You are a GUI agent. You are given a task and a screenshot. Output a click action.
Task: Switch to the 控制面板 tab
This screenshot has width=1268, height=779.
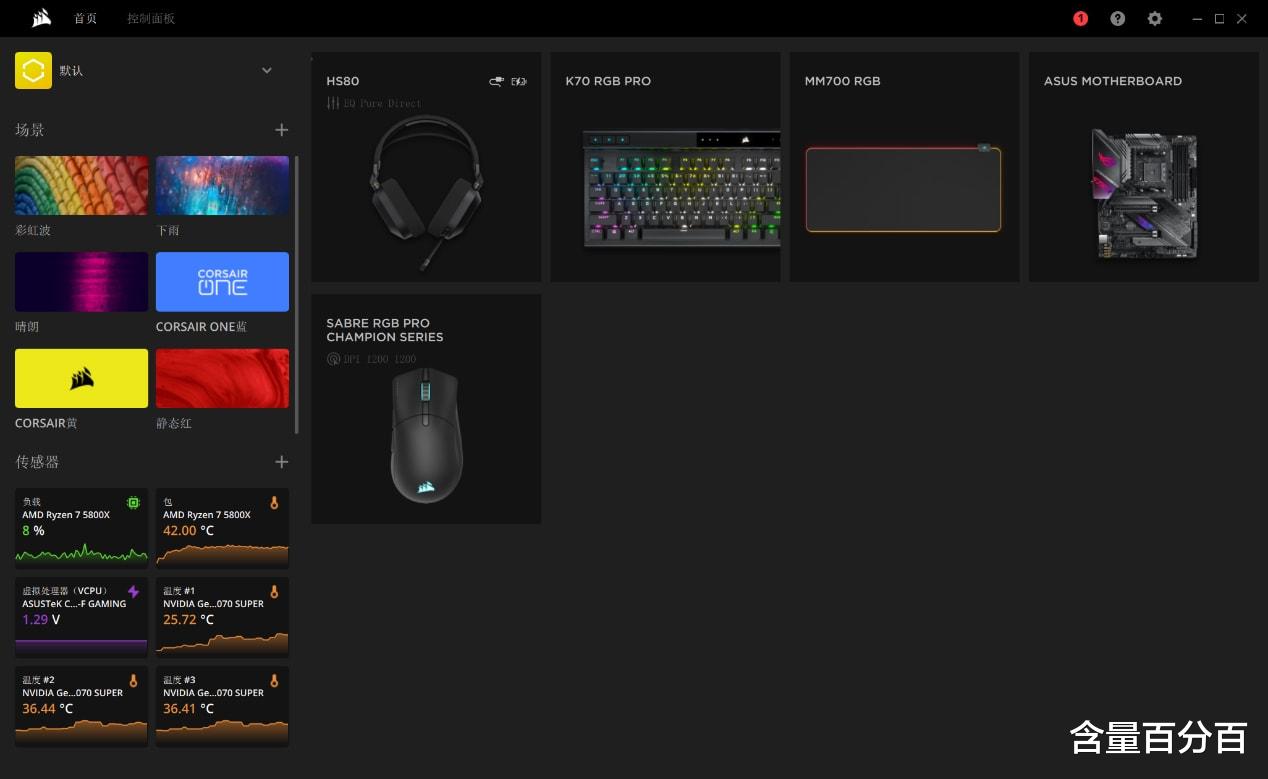[x=151, y=19]
